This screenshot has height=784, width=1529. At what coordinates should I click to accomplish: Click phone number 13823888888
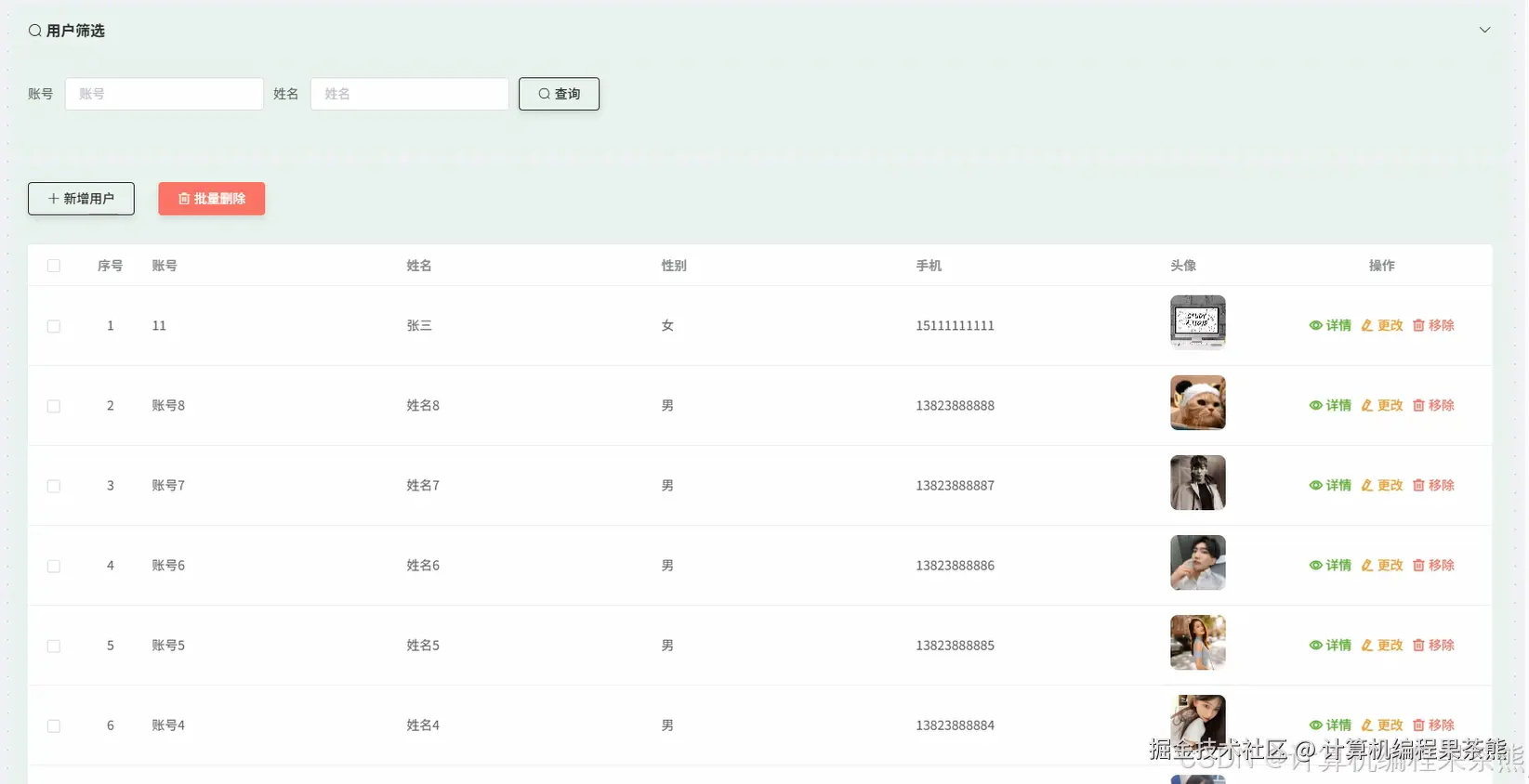(x=955, y=406)
